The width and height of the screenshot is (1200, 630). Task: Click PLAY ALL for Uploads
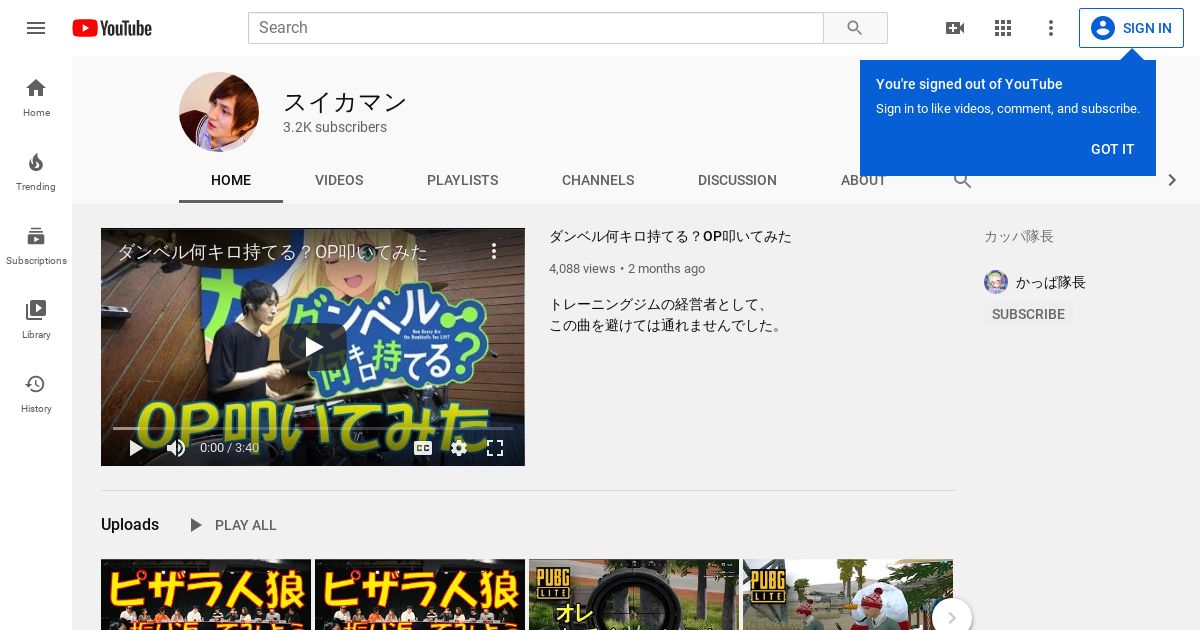pos(232,525)
